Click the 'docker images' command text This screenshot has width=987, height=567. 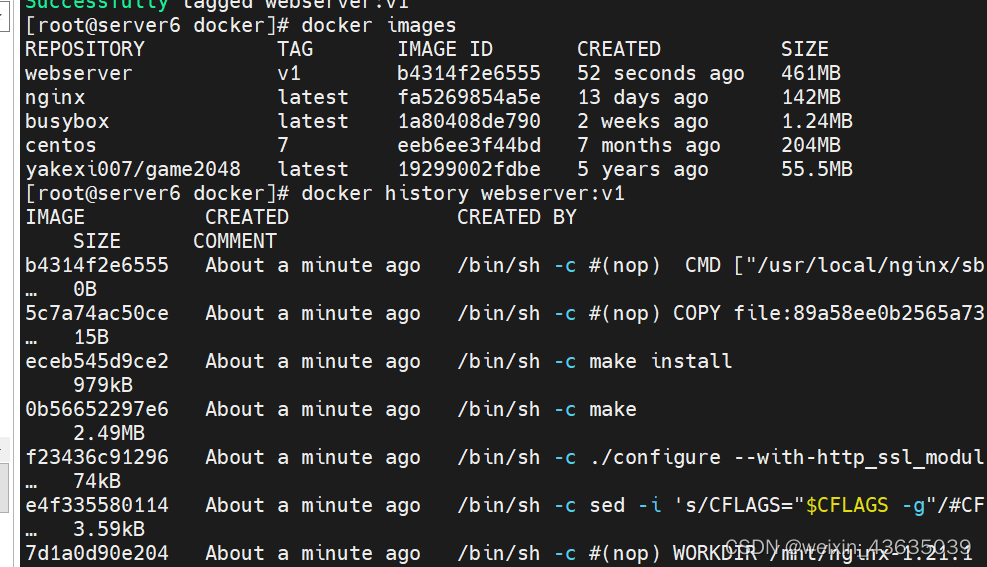click(378, 25)
